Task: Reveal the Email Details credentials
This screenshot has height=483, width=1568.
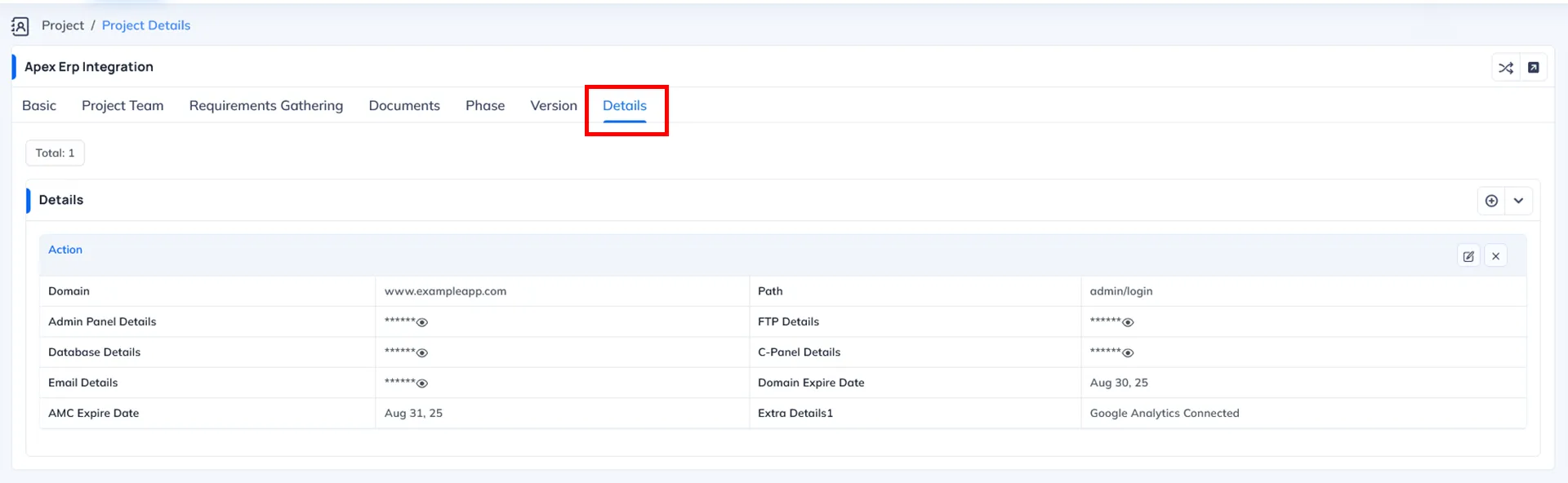Action: [422, 383]
